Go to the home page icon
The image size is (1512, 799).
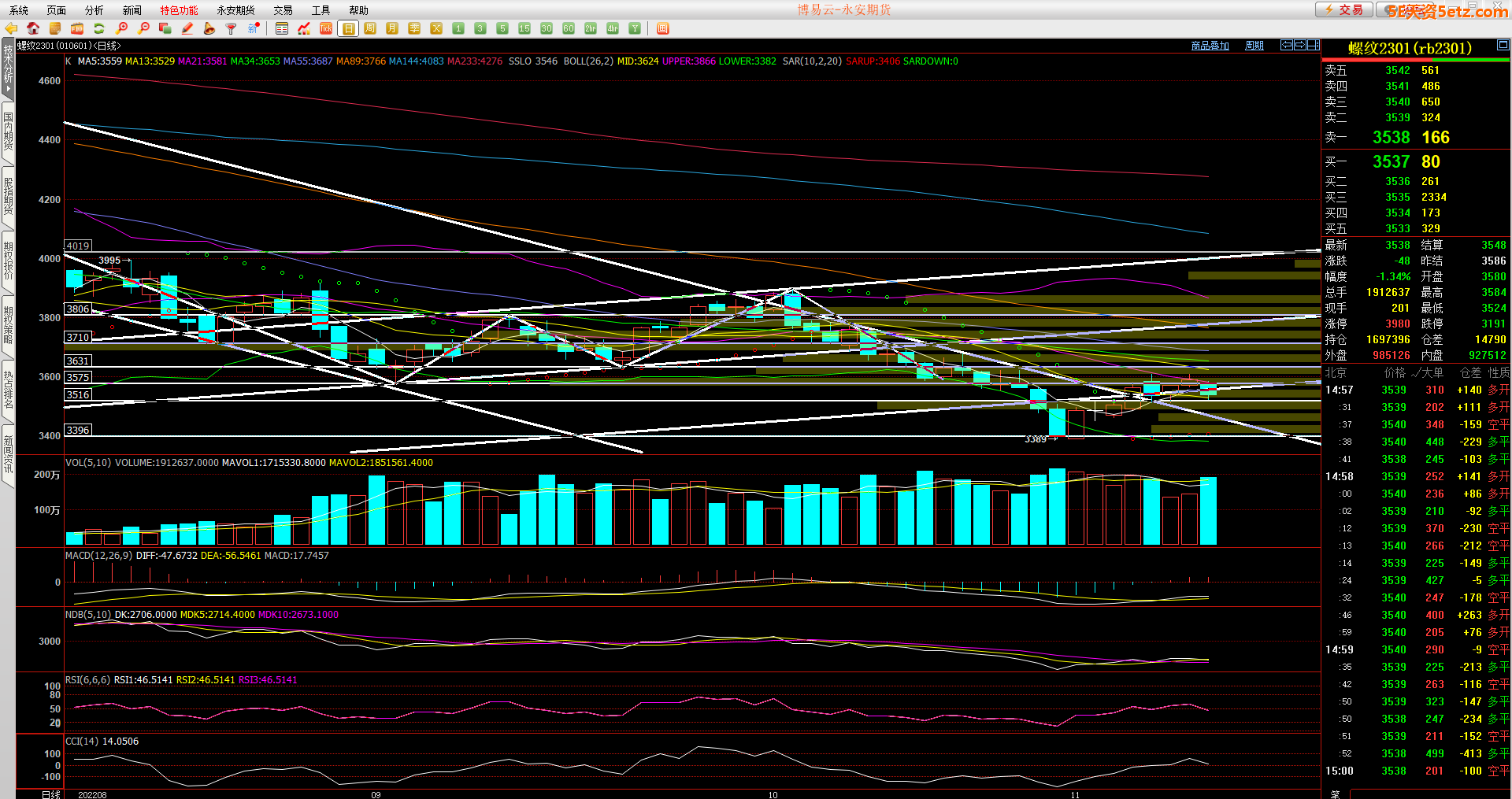pos(33,28)
